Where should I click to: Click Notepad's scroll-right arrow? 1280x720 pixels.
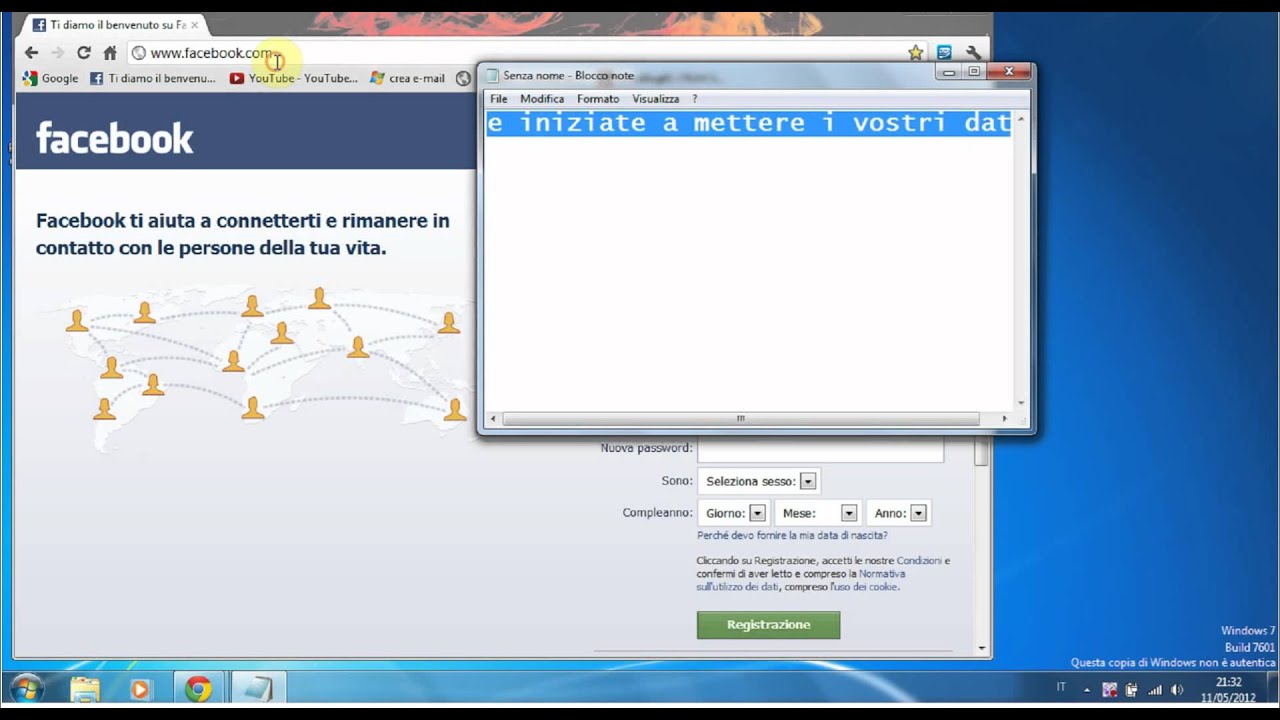coord(1005,419)
